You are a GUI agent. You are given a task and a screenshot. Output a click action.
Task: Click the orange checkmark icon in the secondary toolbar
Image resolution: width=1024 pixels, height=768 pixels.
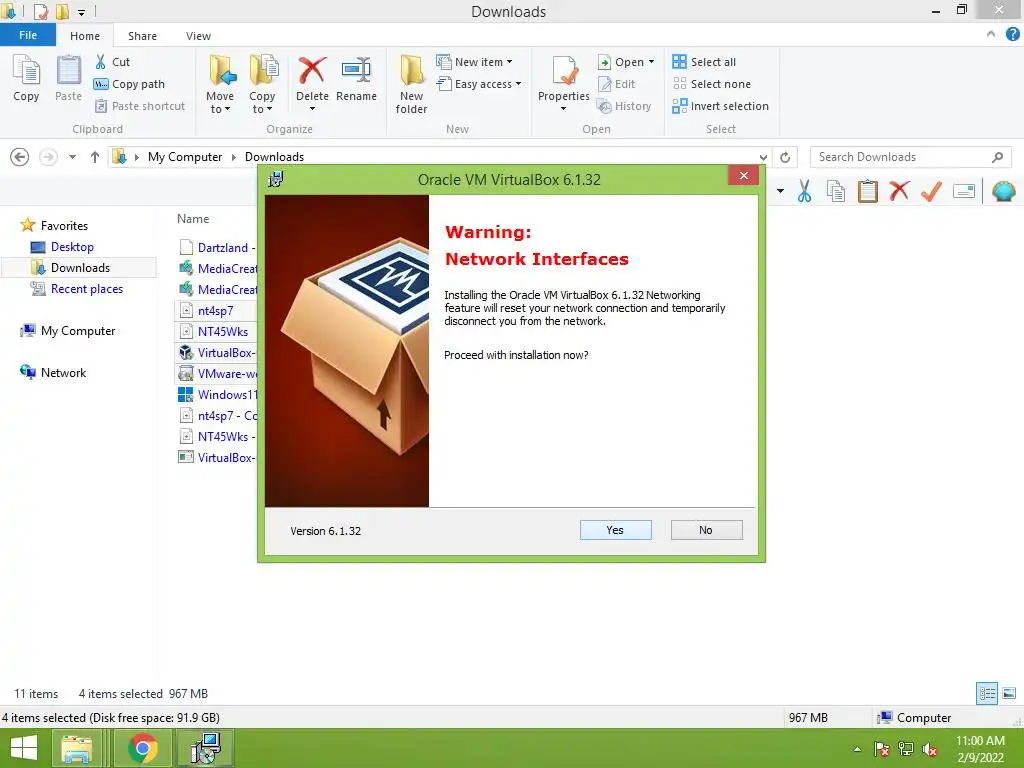coord(931,191)
